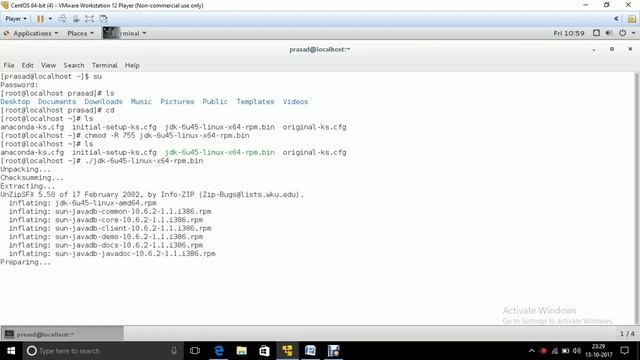Open the terminal Edit menu
The height and width of the screenshot is (360, 640).
[27, 65]
